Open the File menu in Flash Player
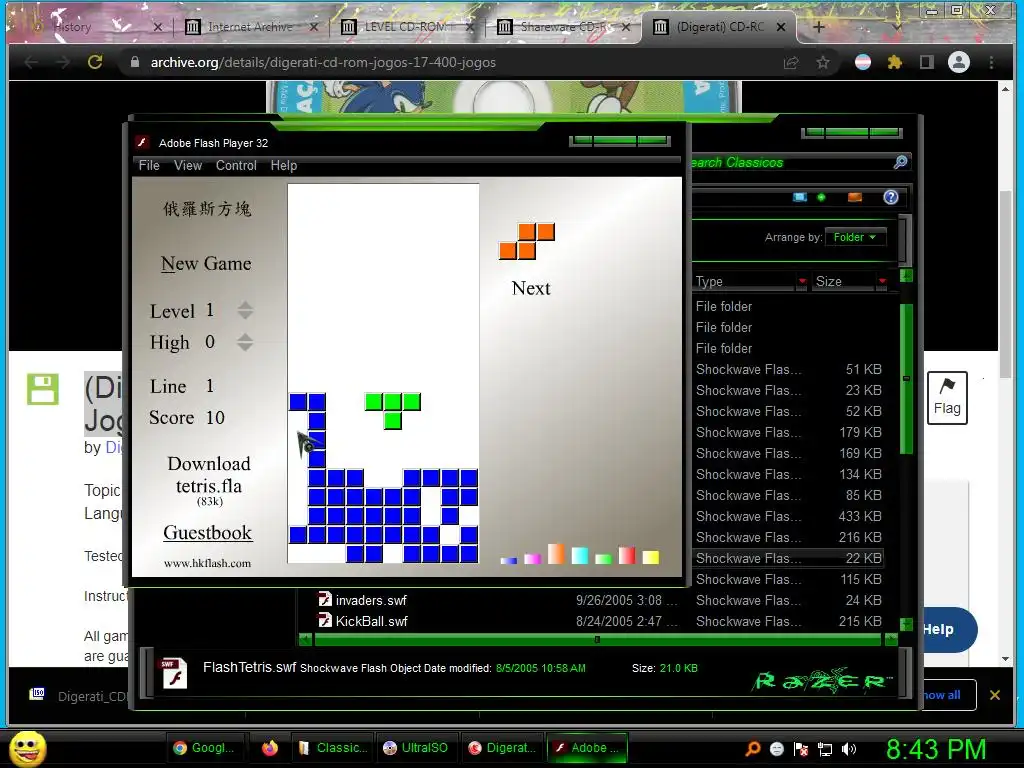Image resolution: width=1024 pixels, height=768 pixels. click(149, 165)
